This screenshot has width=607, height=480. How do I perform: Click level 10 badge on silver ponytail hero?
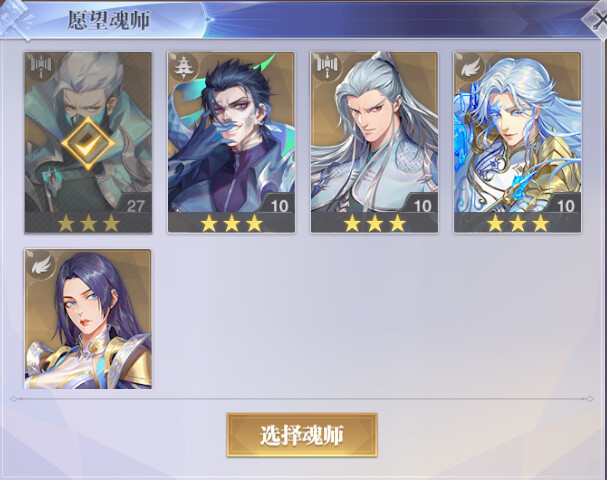pyautogui.click(x=423, y=206)
